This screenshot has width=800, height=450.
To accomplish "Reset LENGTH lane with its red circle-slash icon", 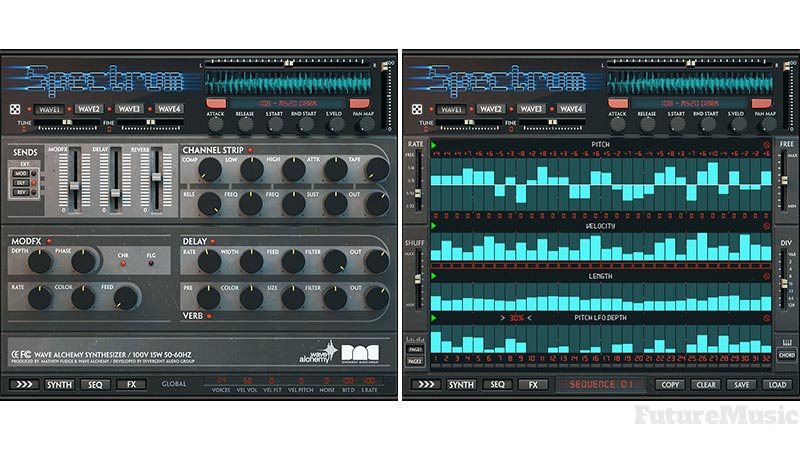I will (766, 276).
